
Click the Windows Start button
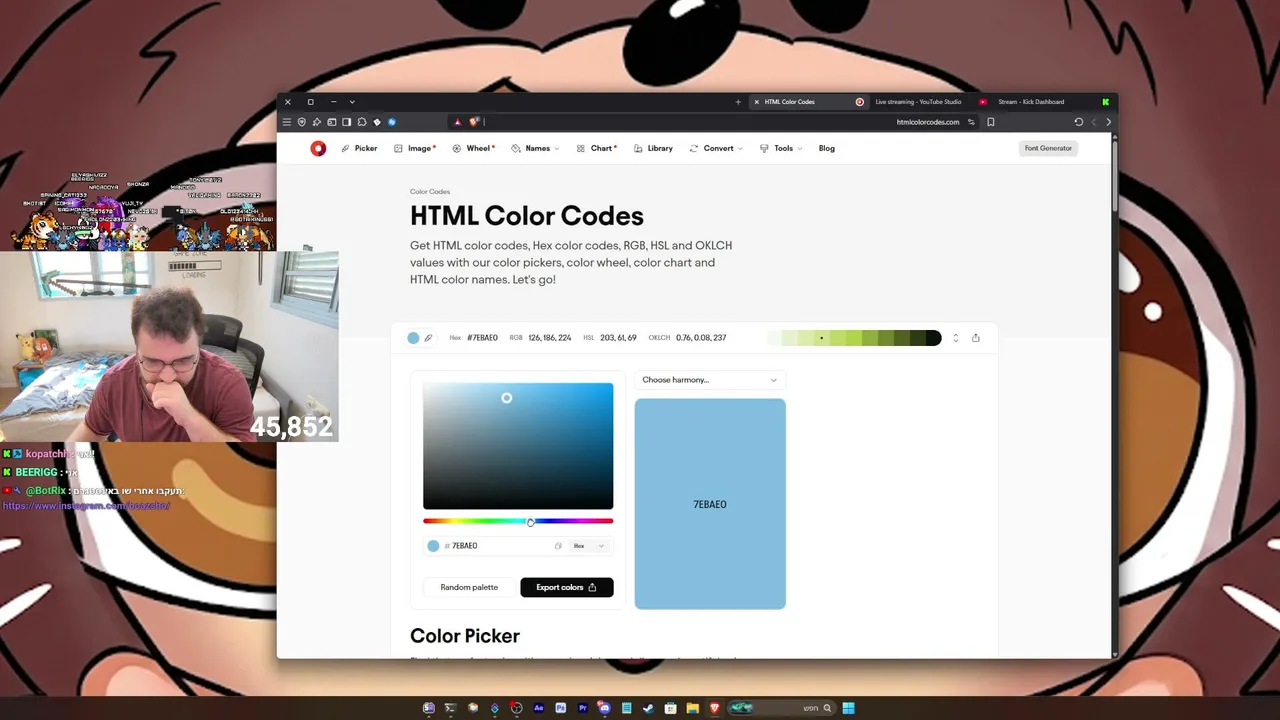848,708
